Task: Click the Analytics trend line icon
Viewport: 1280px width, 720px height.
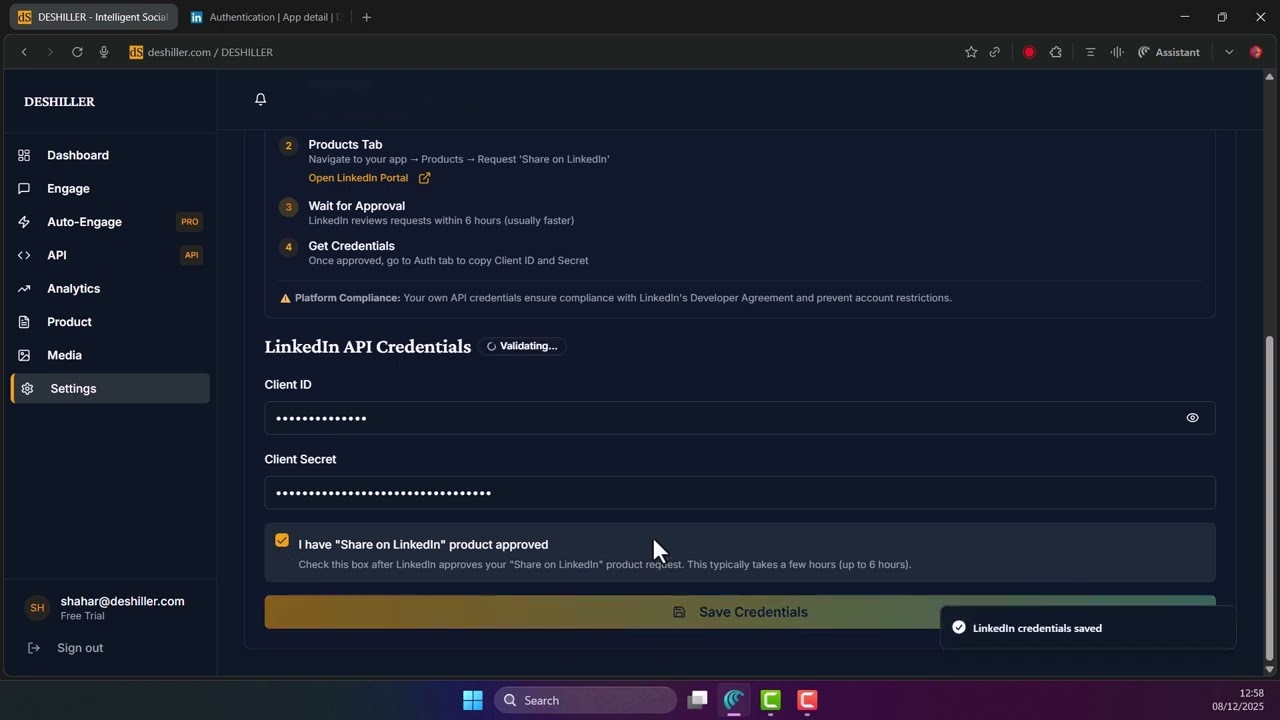Action: point(24,288)
